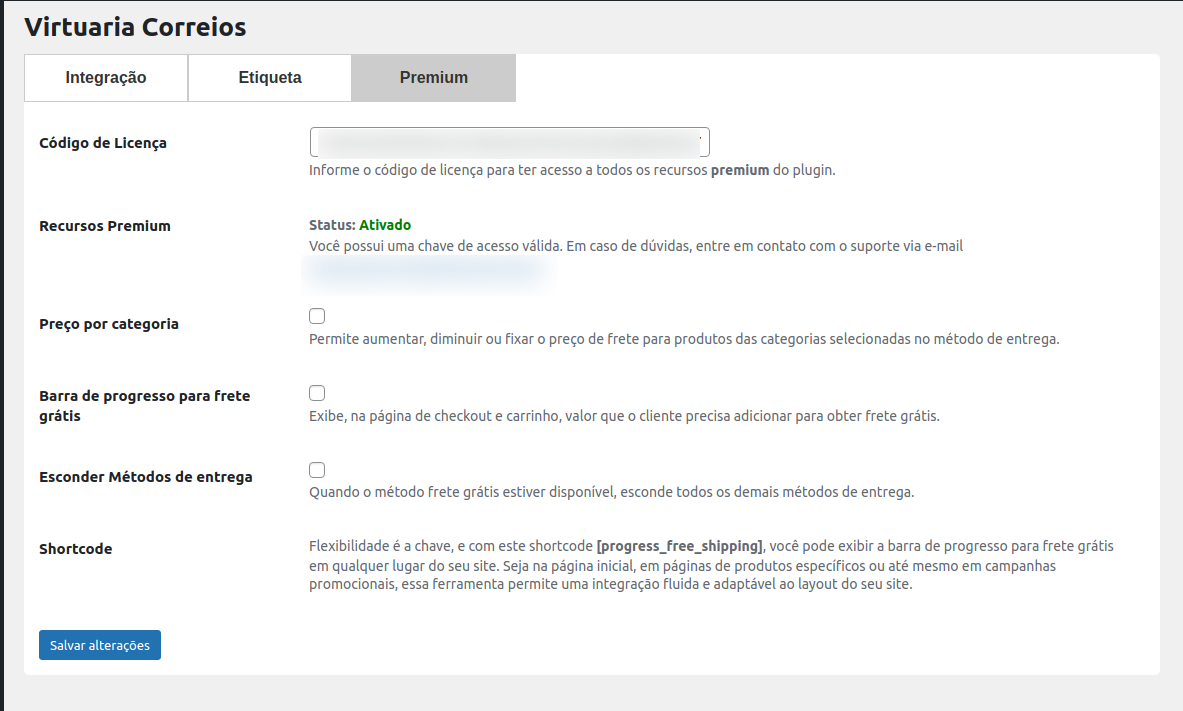Click the Preço por categoria label

click(x=109, y=324)
